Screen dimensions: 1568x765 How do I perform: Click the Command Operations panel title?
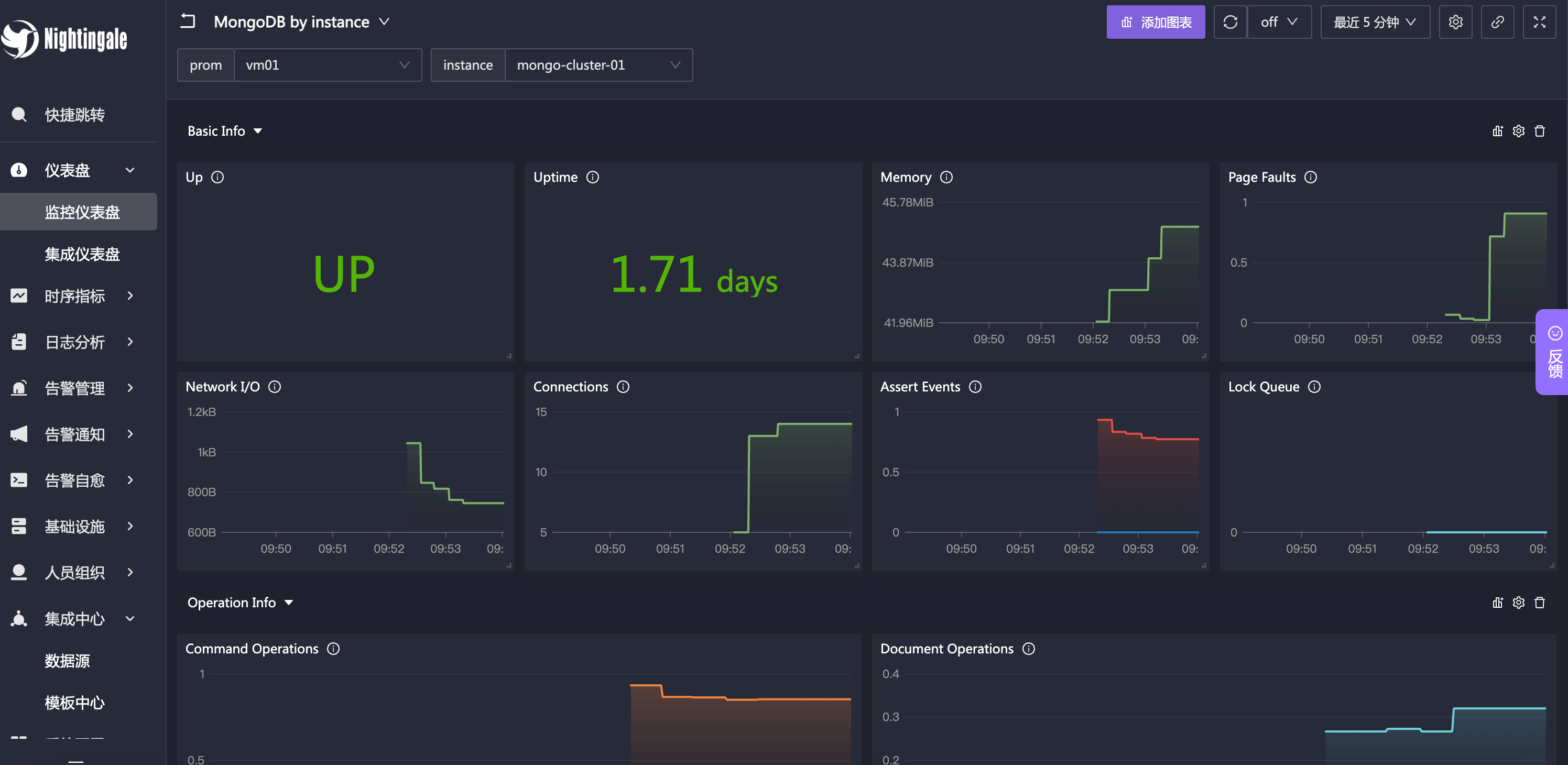point(252,648)
